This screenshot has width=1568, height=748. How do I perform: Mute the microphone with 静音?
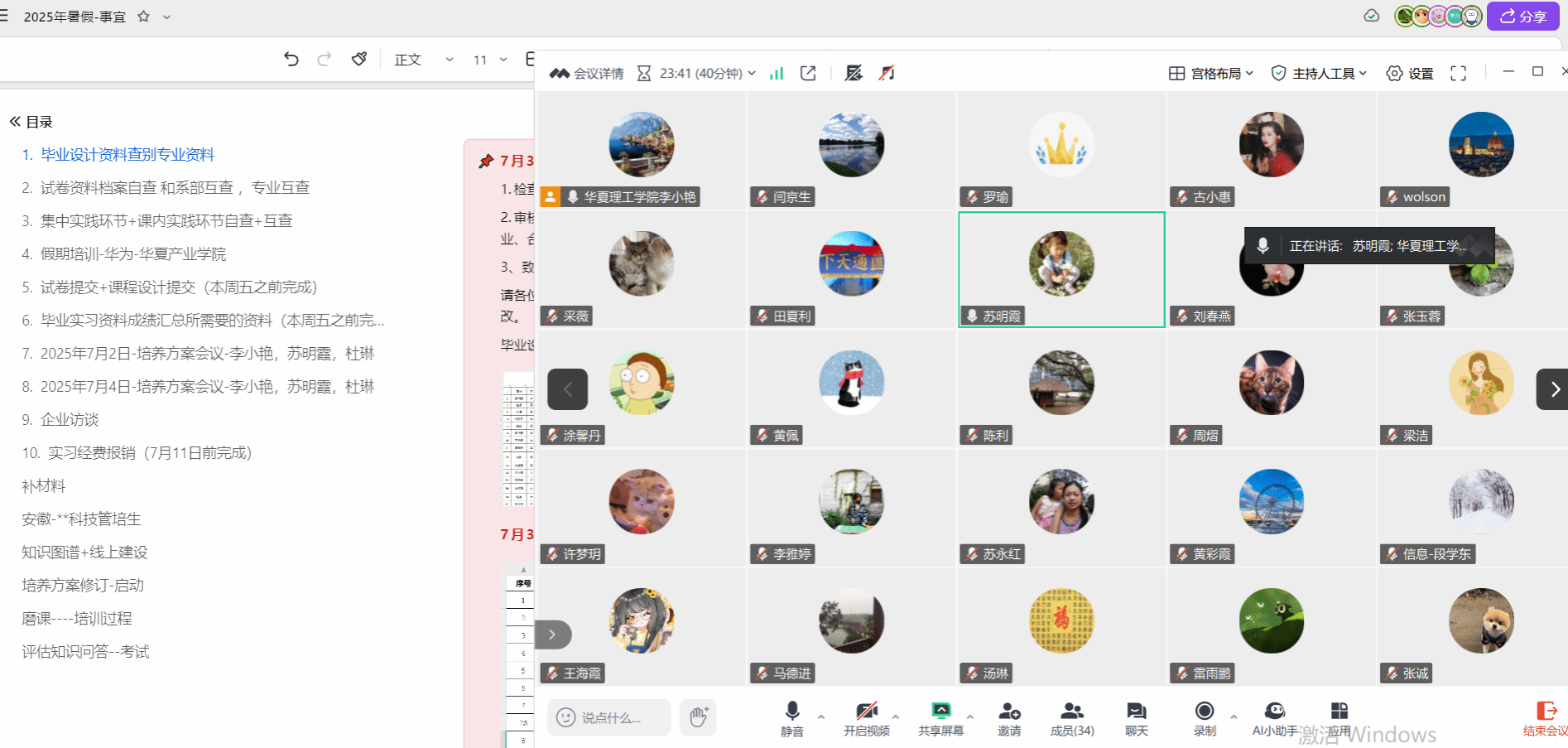click(x=791, y=718)
